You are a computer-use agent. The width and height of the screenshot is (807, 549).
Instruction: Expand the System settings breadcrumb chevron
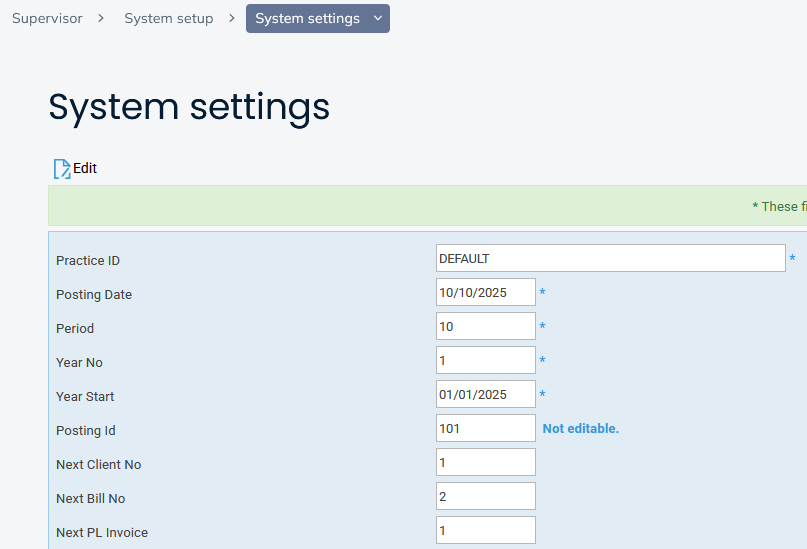(377, 18)
